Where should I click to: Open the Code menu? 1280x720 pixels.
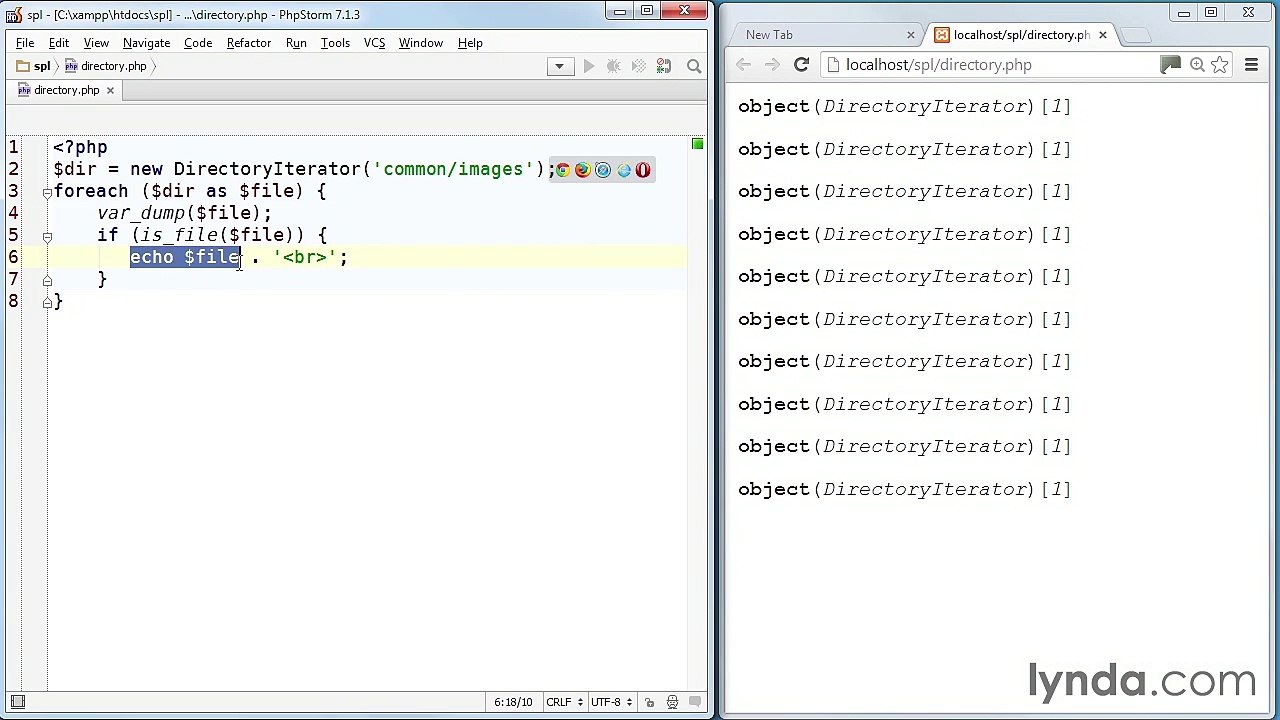[198, 43]
